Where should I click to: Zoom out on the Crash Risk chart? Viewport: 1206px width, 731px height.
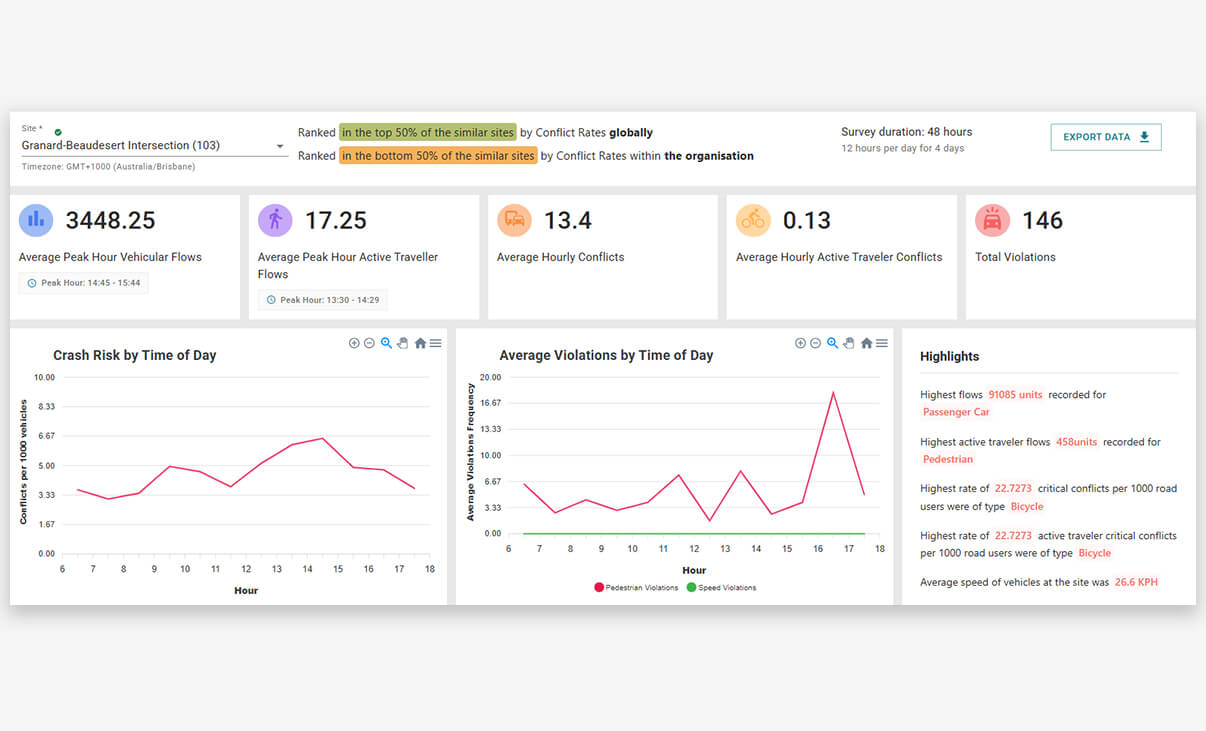click(x=369, y=343)
